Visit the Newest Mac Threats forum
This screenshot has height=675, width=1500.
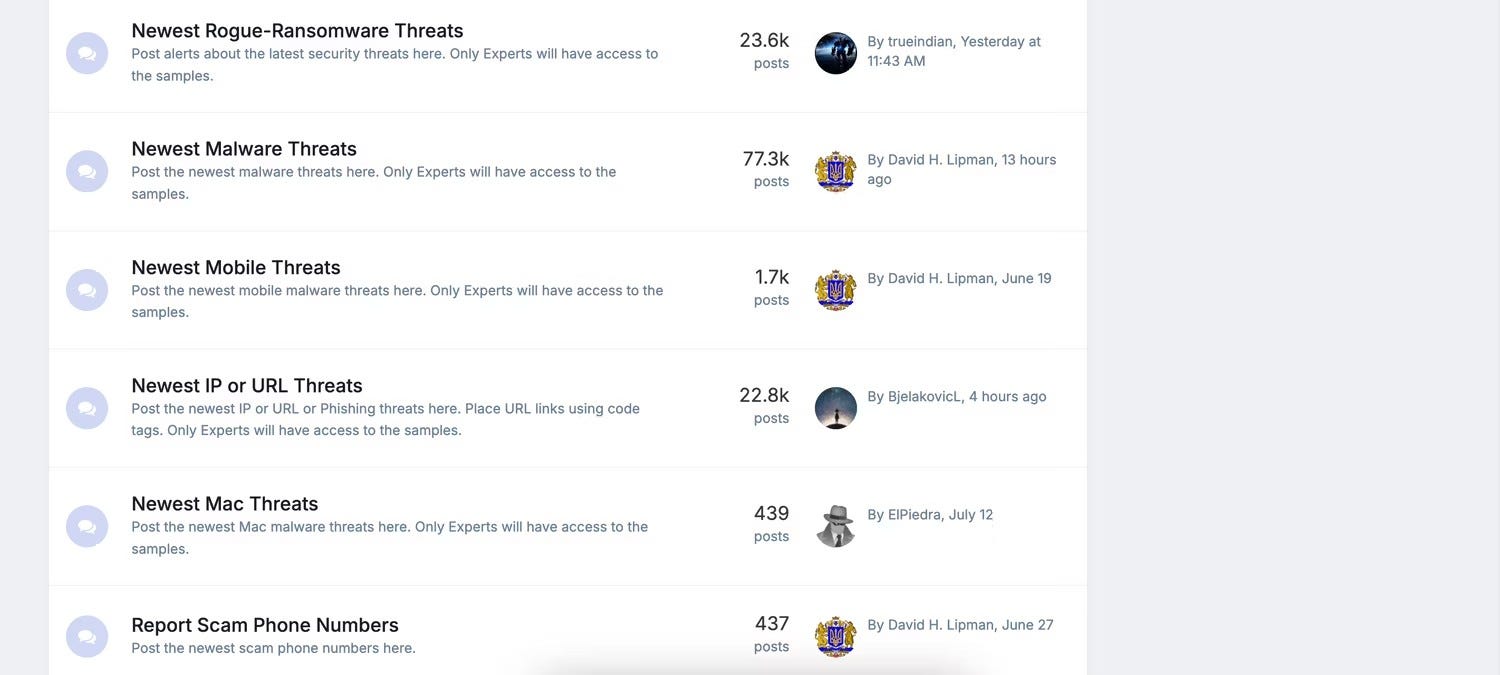click(225, 503)
